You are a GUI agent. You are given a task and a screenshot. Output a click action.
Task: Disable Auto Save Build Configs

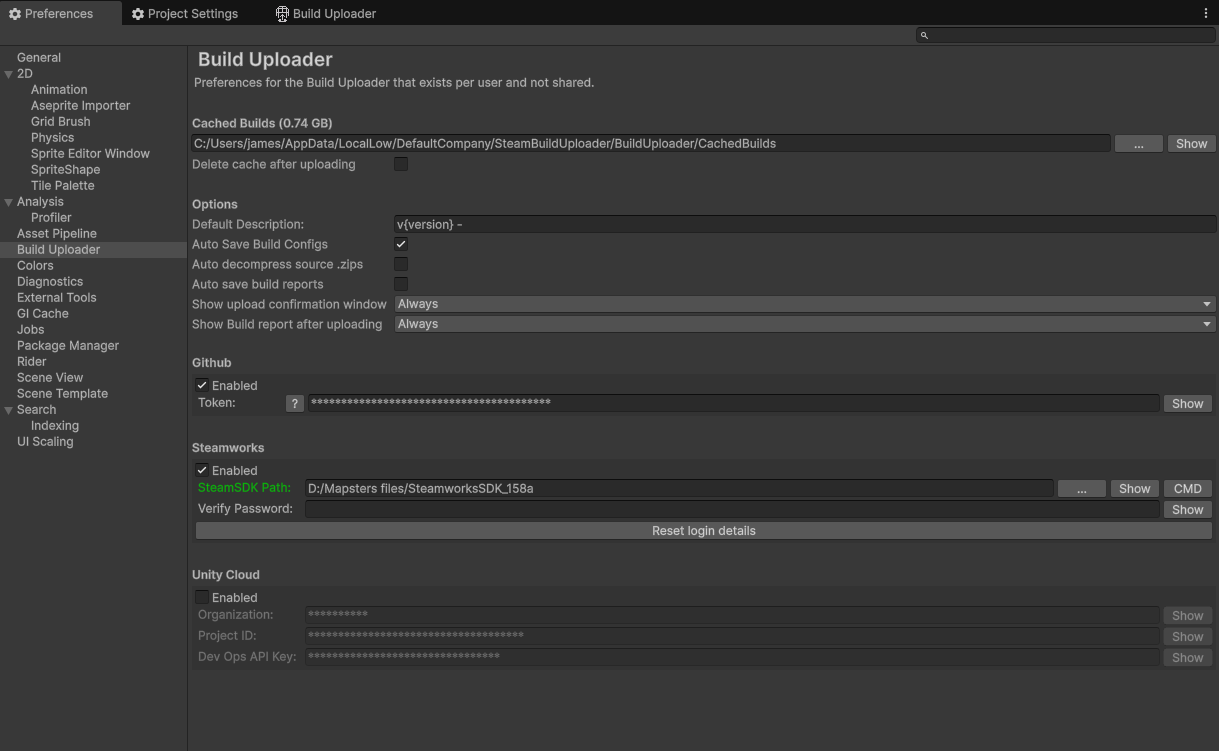click(x=401, y=243)
